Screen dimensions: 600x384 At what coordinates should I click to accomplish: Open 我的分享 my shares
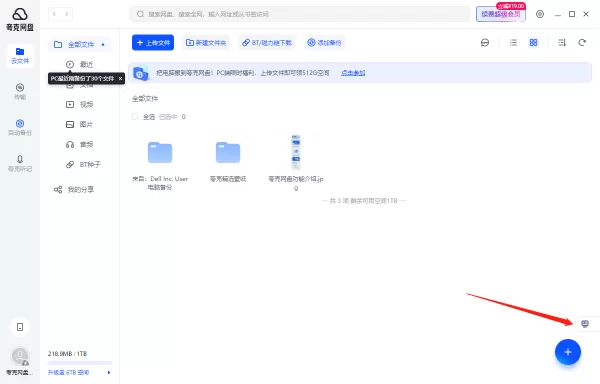click(74, 189)
